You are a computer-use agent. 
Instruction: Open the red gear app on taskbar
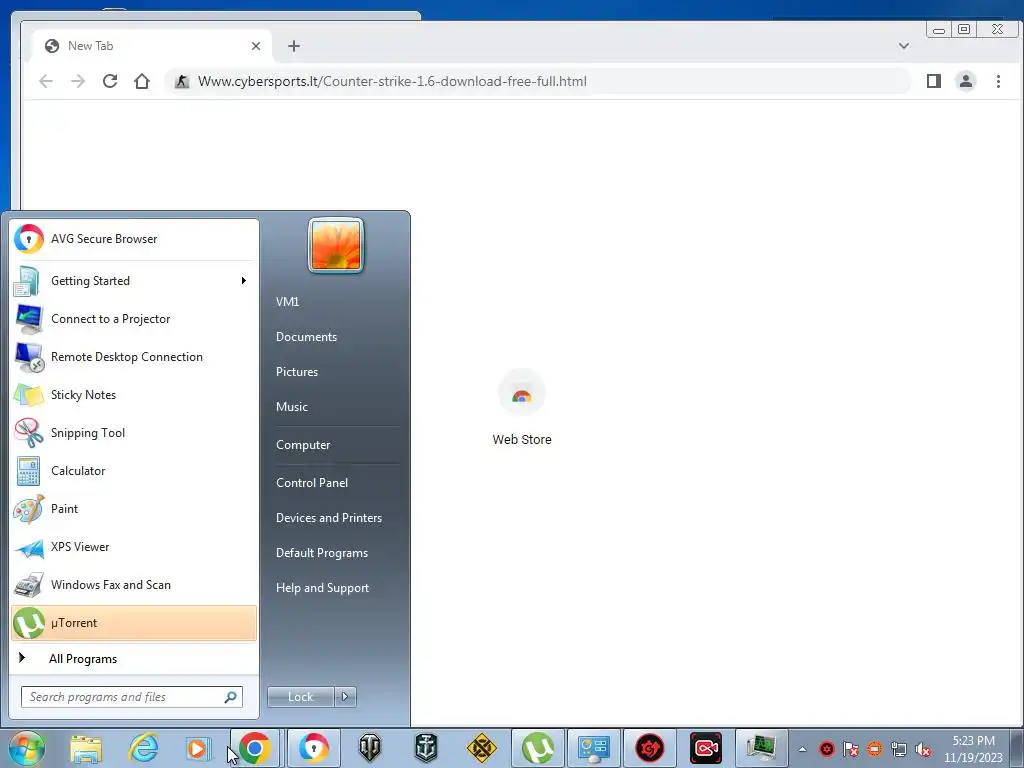click(x=650, y=748)
